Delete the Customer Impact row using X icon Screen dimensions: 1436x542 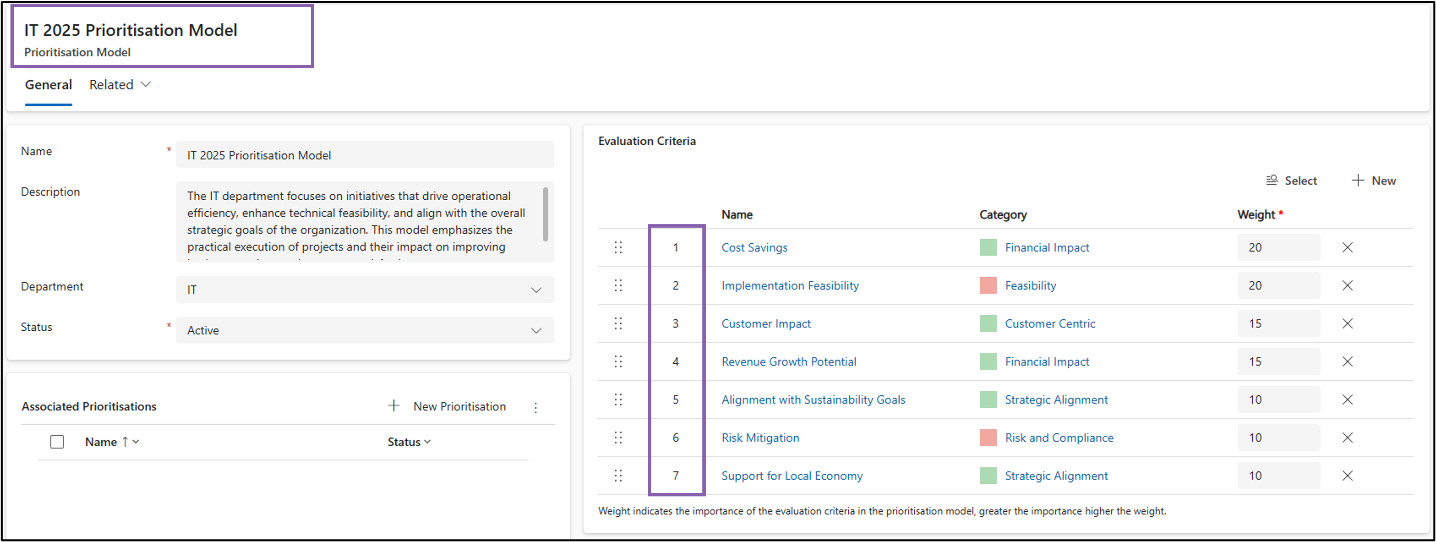point(1347,324)
